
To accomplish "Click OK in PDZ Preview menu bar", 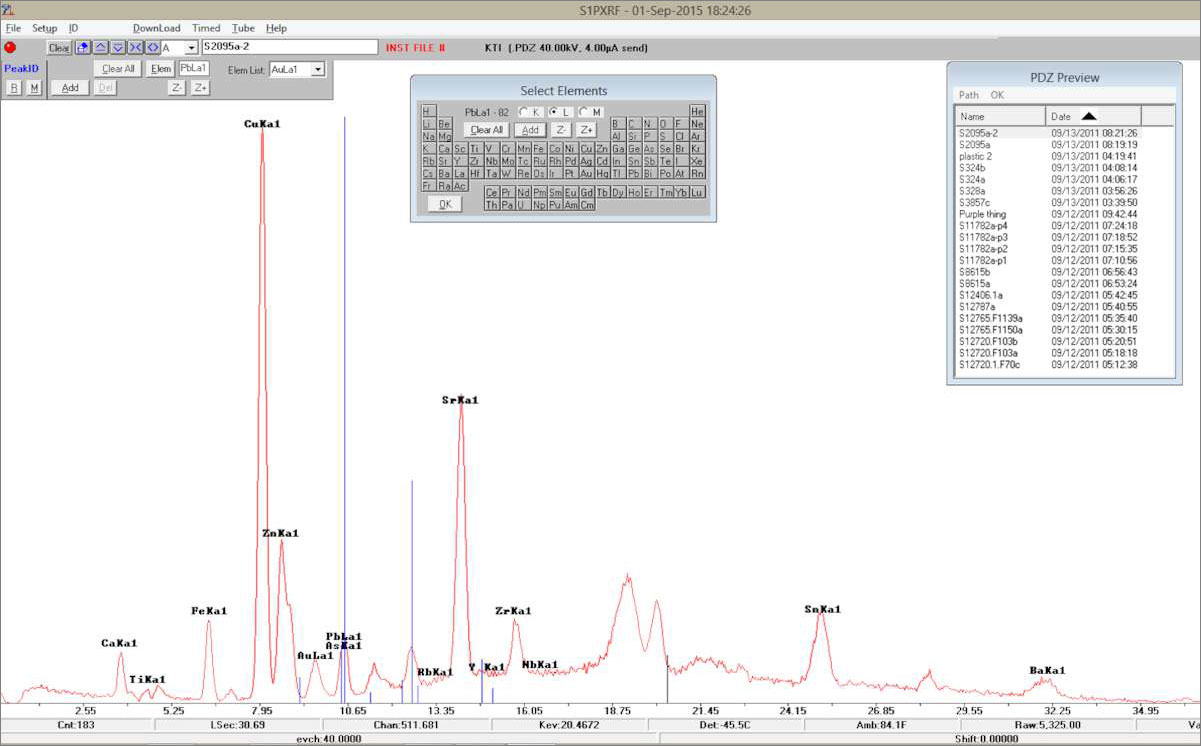I will pyautogui.click(x=997, y=95).
